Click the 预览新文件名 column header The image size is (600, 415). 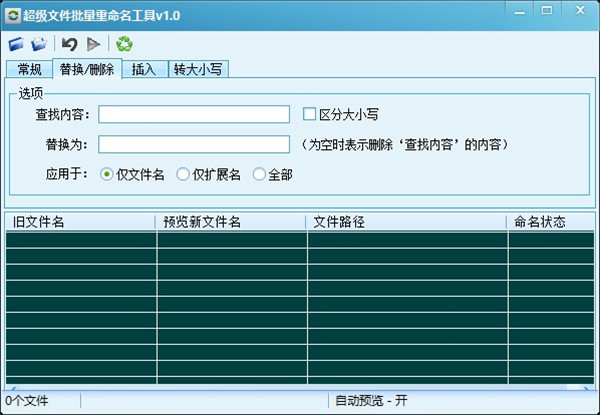click(231, 222)
